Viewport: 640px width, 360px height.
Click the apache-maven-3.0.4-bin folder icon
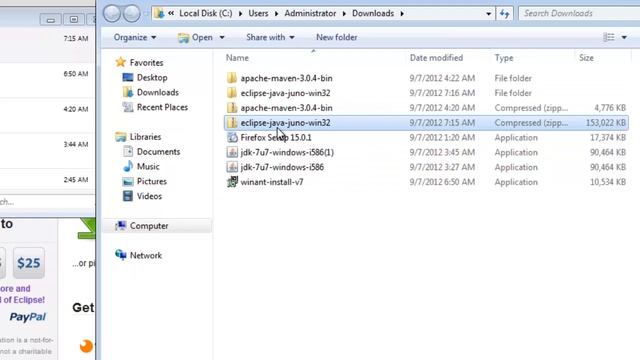[x=232, y=78]
